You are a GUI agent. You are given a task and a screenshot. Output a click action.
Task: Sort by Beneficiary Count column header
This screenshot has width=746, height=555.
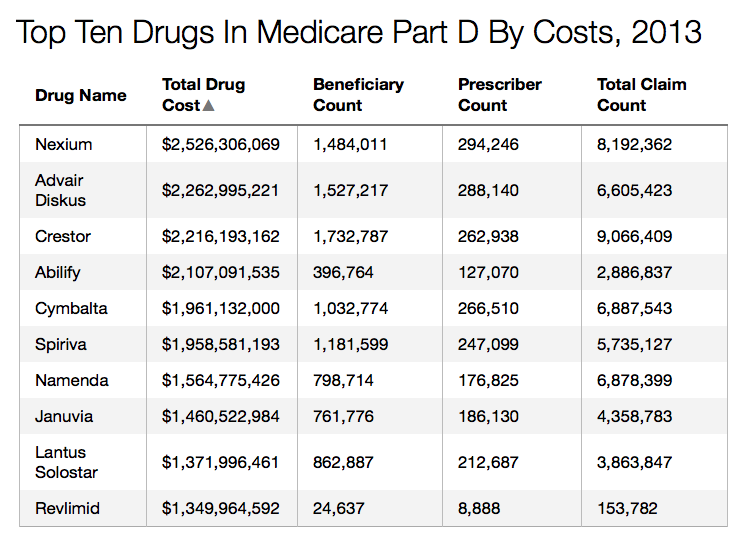point(358,95)
